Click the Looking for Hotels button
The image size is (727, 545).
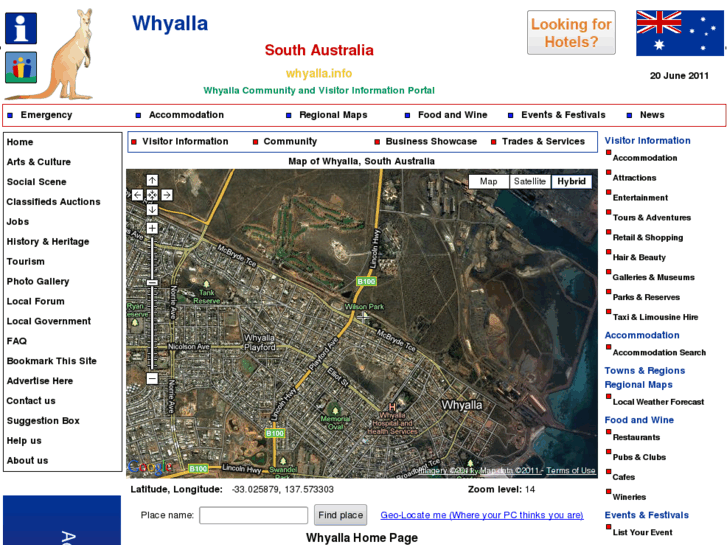[571, 32]
